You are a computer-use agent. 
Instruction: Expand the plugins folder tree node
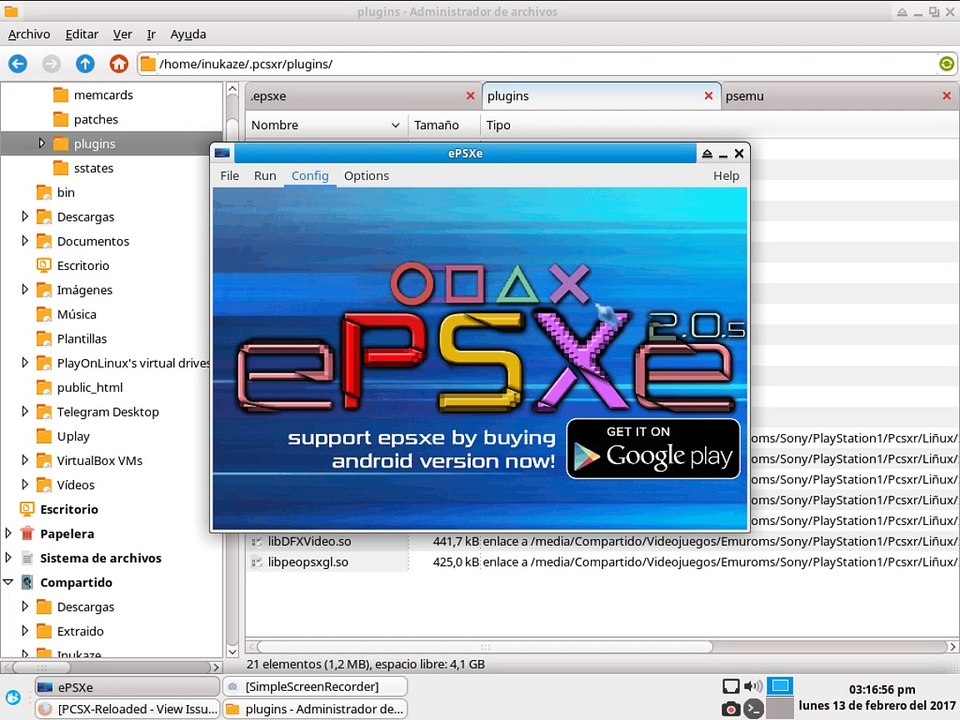coord(42,143)
